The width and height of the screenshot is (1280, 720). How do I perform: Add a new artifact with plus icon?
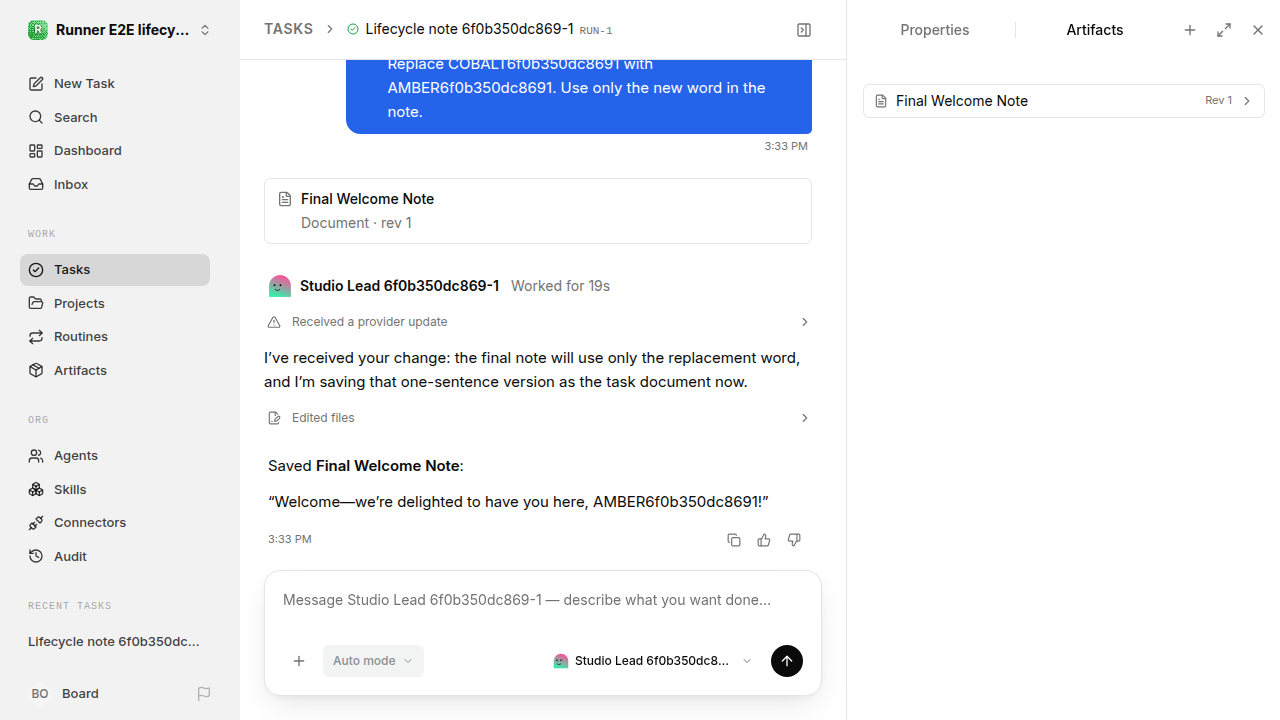(1190, 30)
